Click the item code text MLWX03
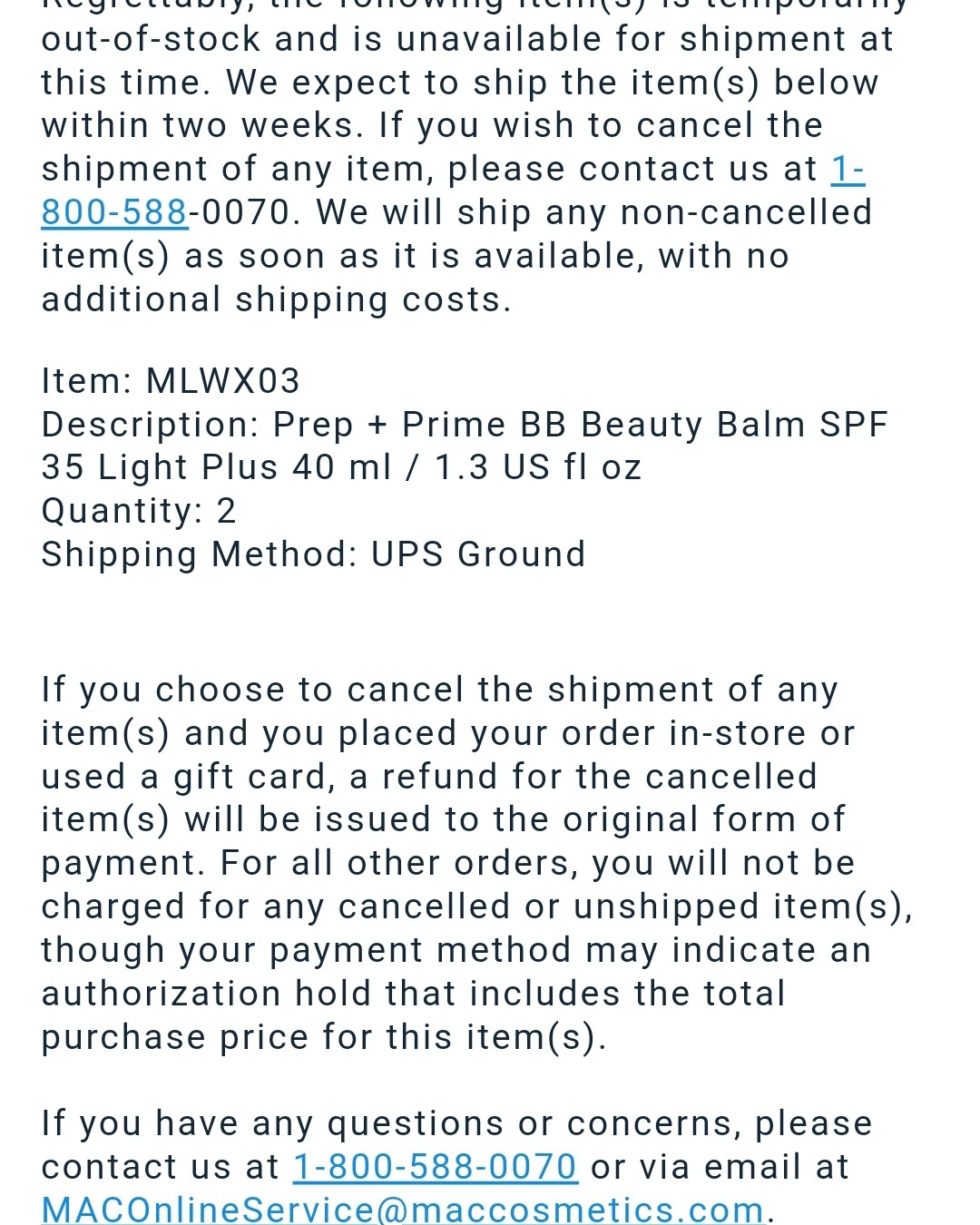Viewport: 980px width, 1225px height. coord(223,381)
